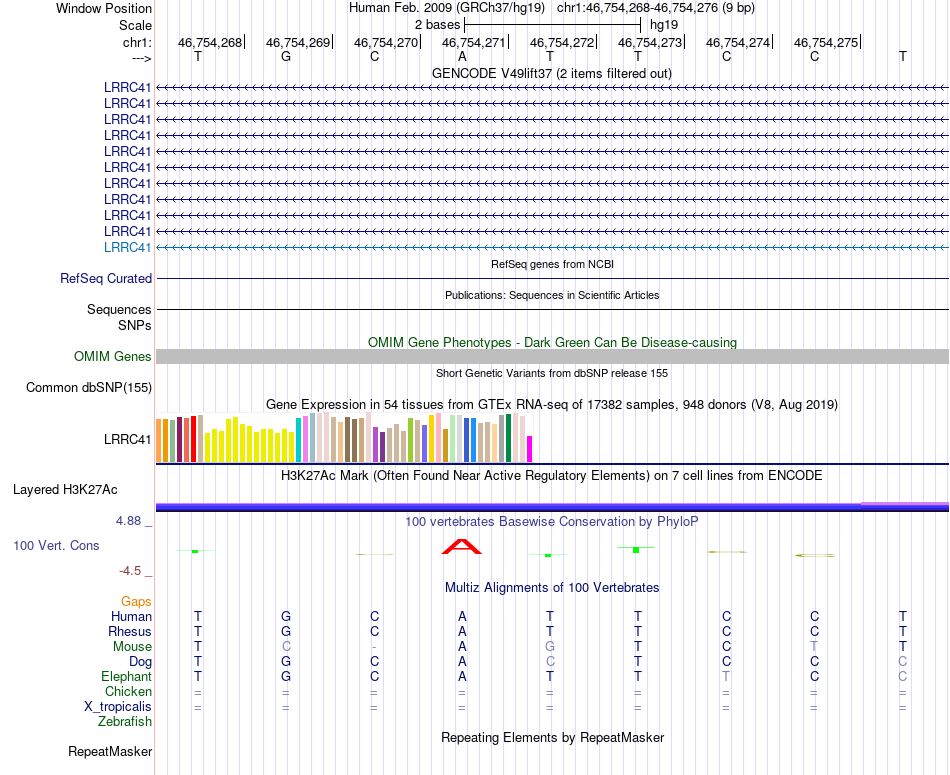Click the blue Layered H3K27Ac signal band

coord(552,507)
